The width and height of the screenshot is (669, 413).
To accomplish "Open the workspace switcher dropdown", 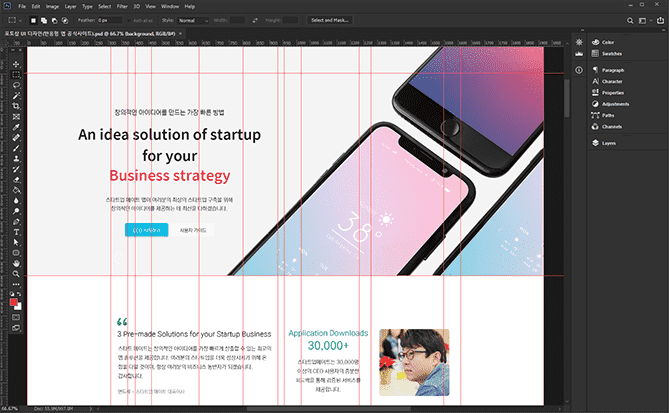I will [645, 20].
